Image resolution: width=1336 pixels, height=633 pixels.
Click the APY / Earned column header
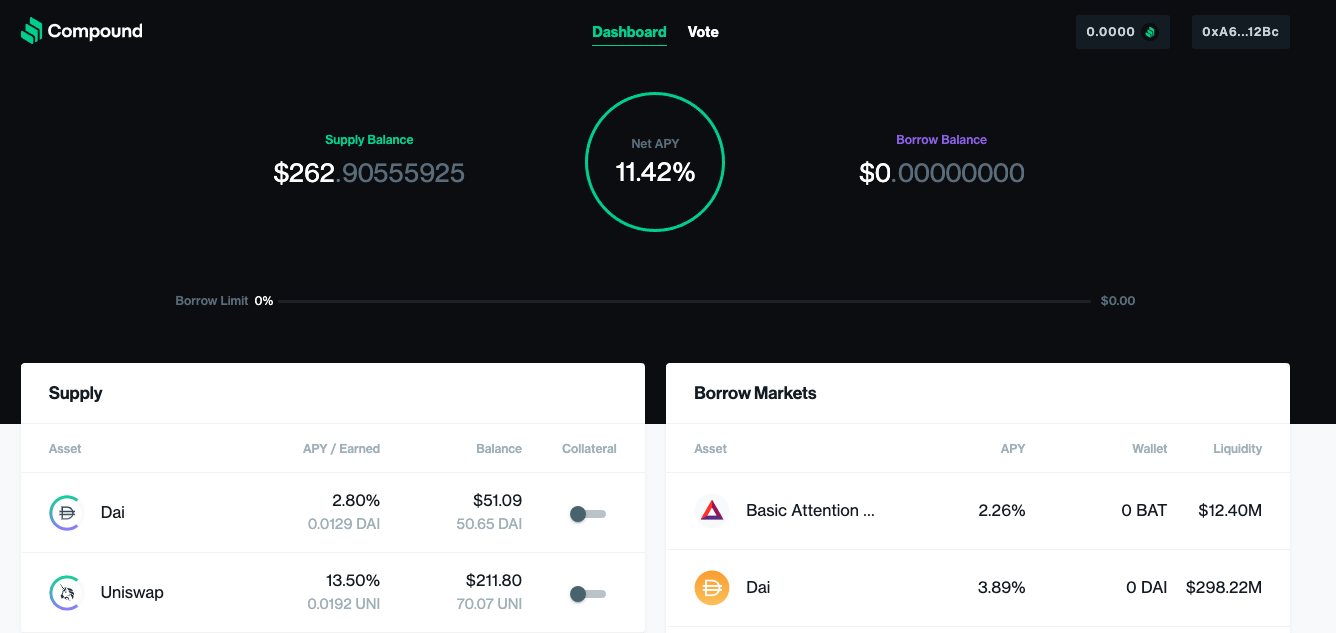(341, 449)
